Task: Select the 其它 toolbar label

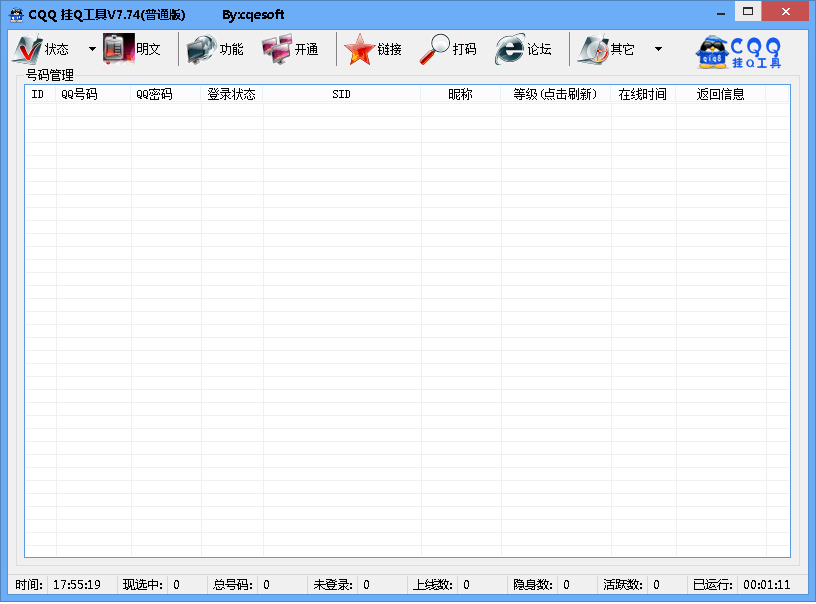Action: click(622, 49)
